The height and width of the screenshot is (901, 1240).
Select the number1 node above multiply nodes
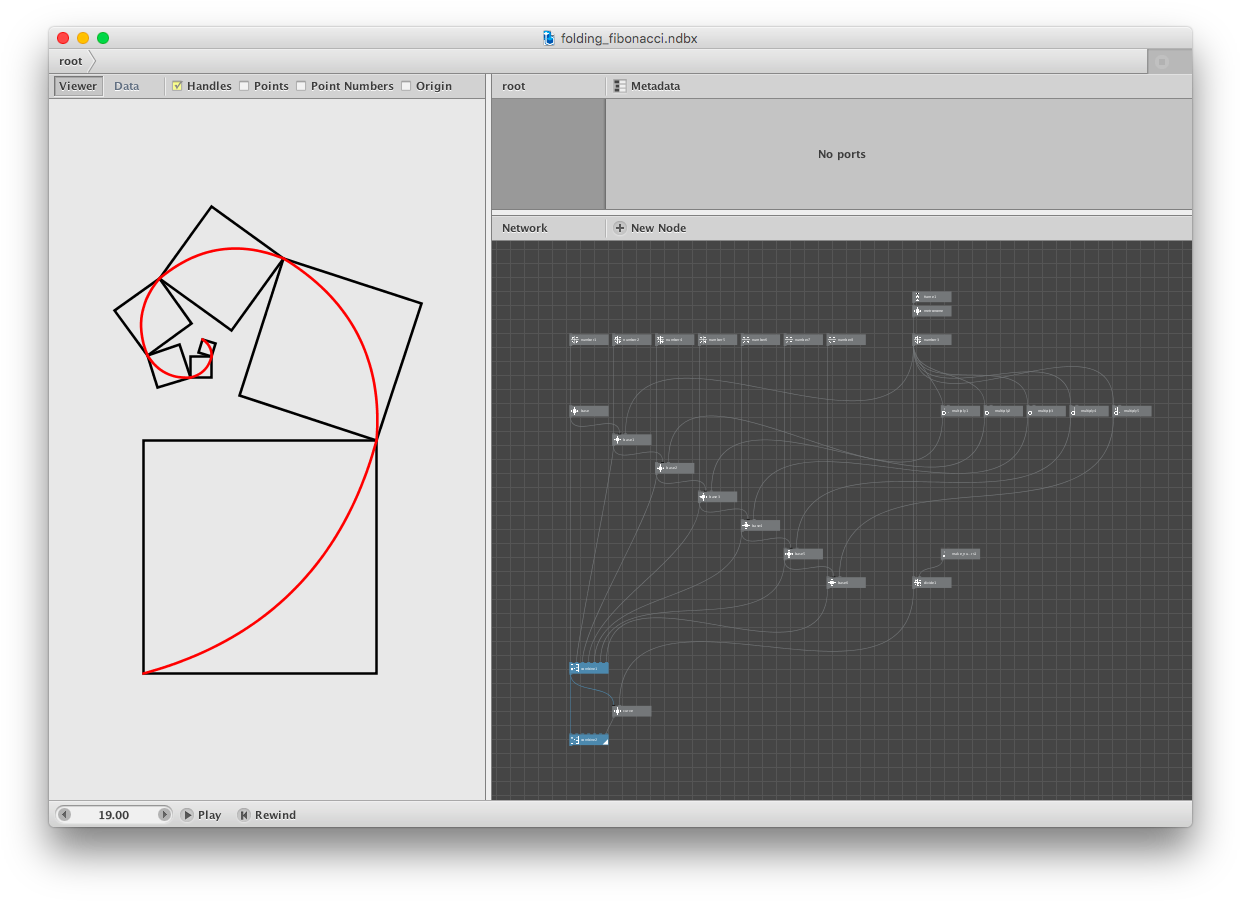932,340
